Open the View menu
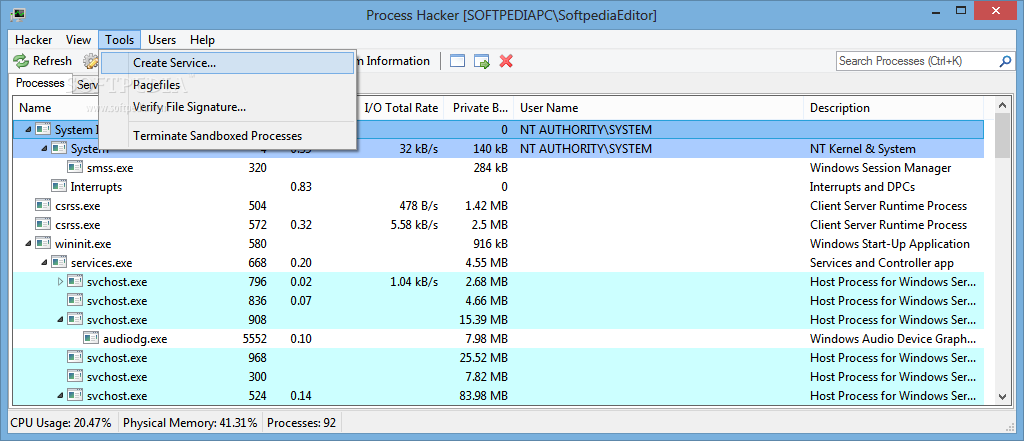Screen dimensions: 1024x441 (x=78, y=40)
